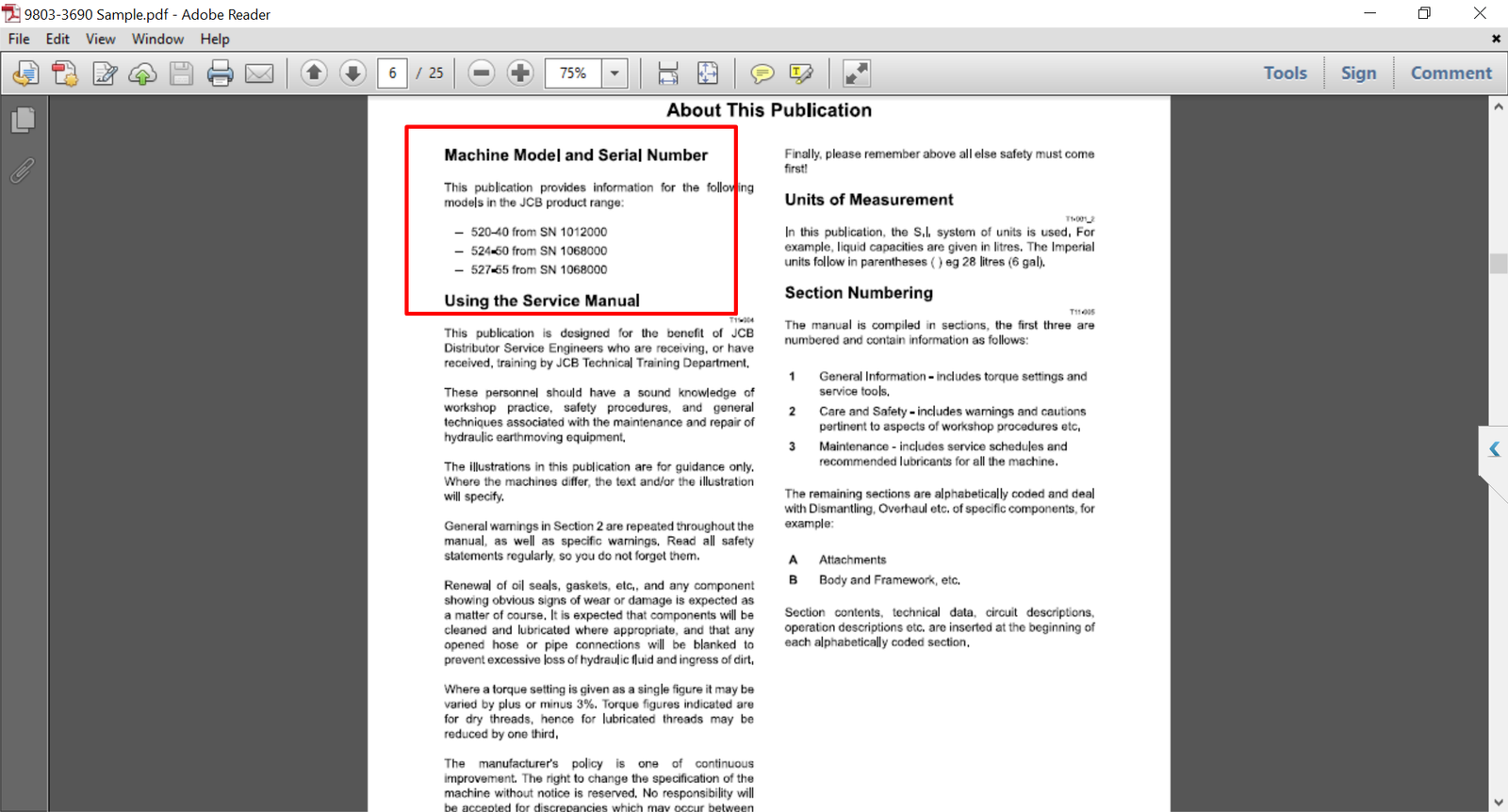Click the Print file icon
The image size is (1508, 812).
coord(220,73)
